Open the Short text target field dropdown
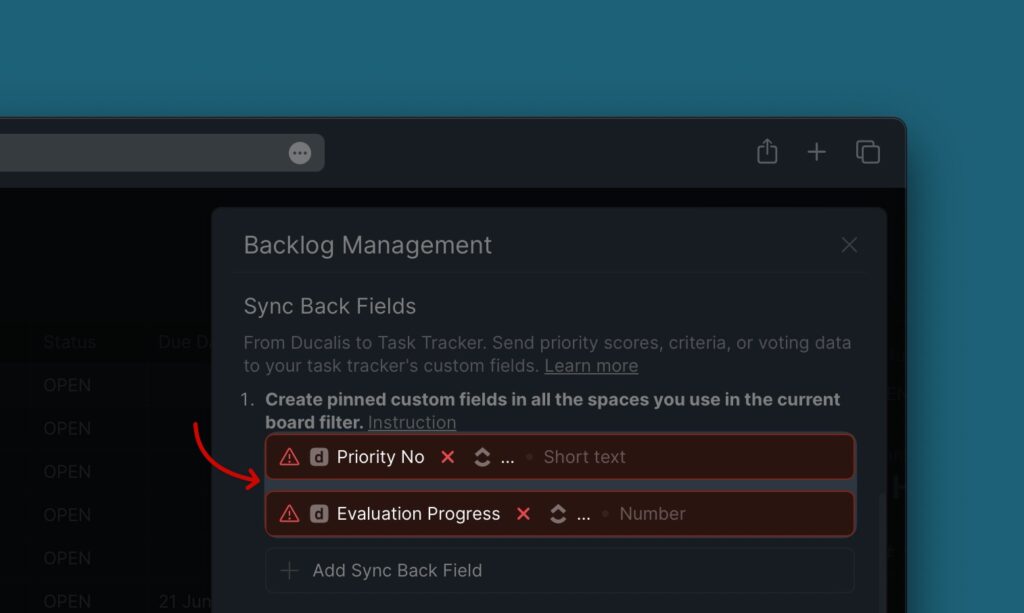Viewport: 1024px width, 613px height. (584, 457)
